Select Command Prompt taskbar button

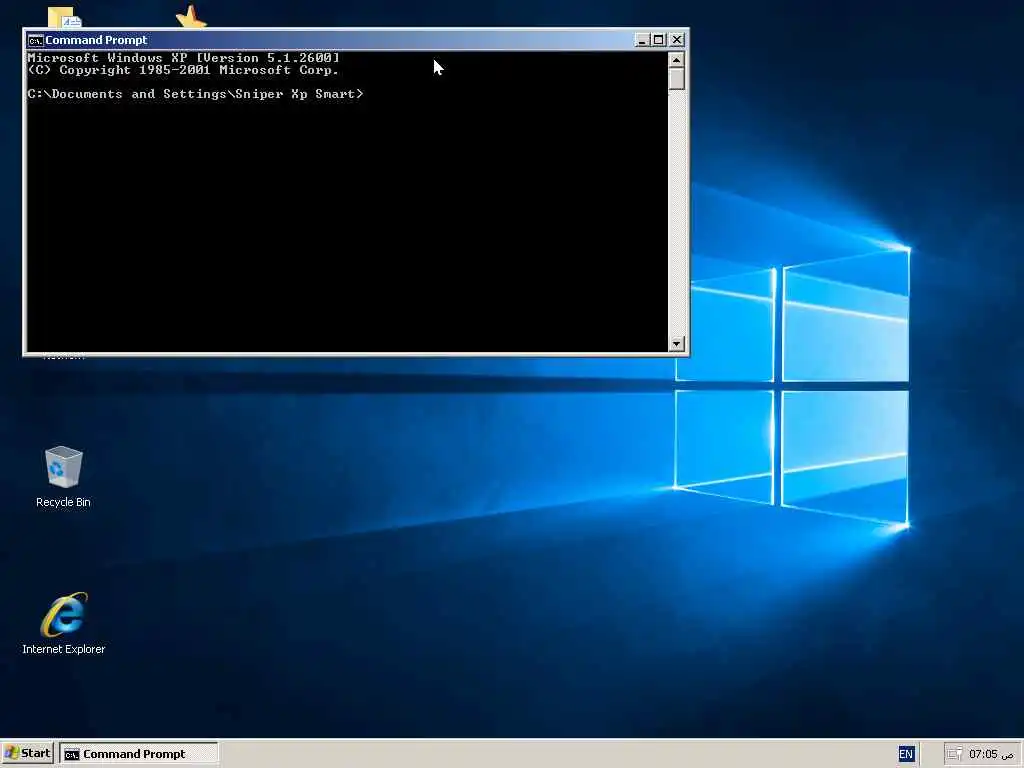tap(138, 754)
